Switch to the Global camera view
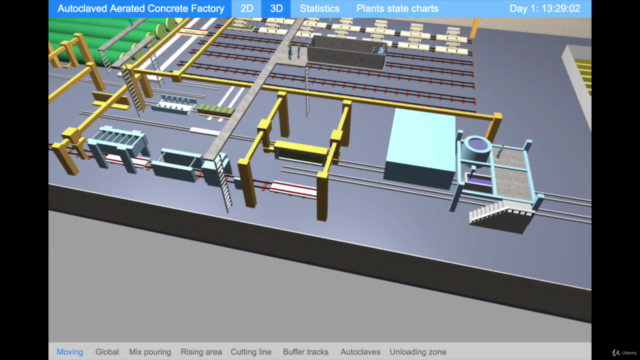640x360 pixels. coord(107,352)
